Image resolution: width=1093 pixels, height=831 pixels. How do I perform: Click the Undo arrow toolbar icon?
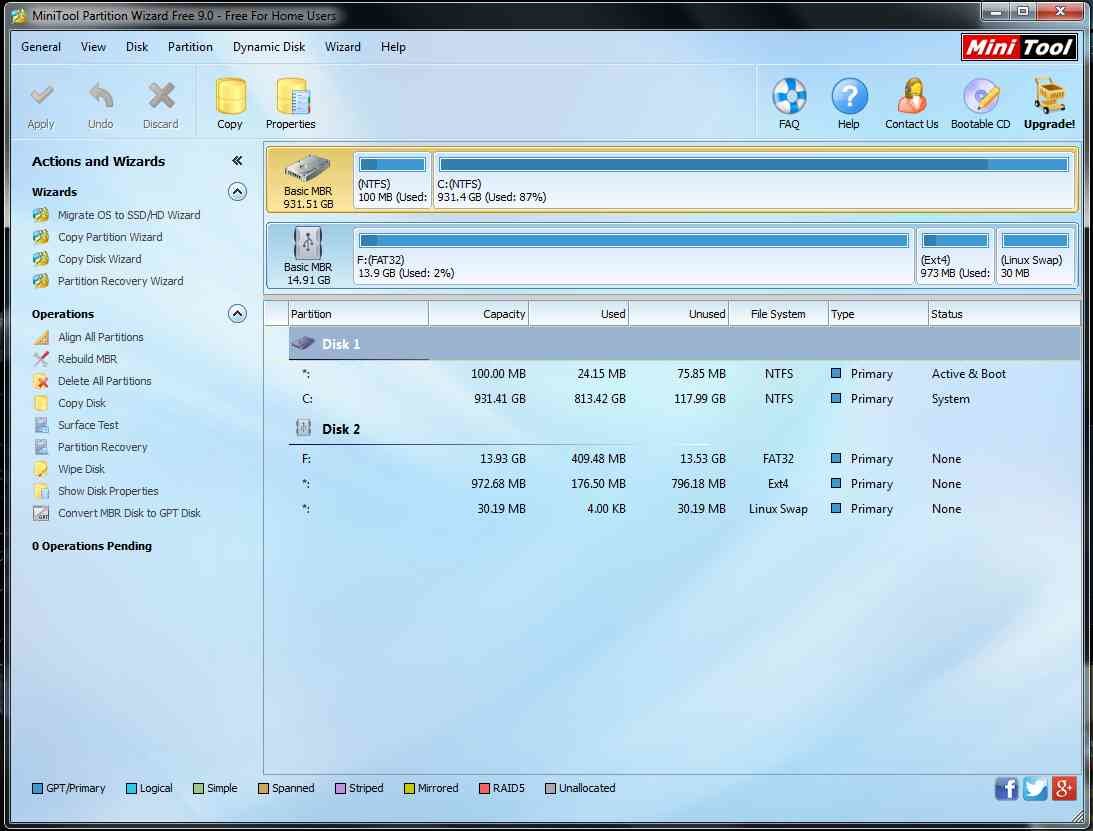coord(101,96)
